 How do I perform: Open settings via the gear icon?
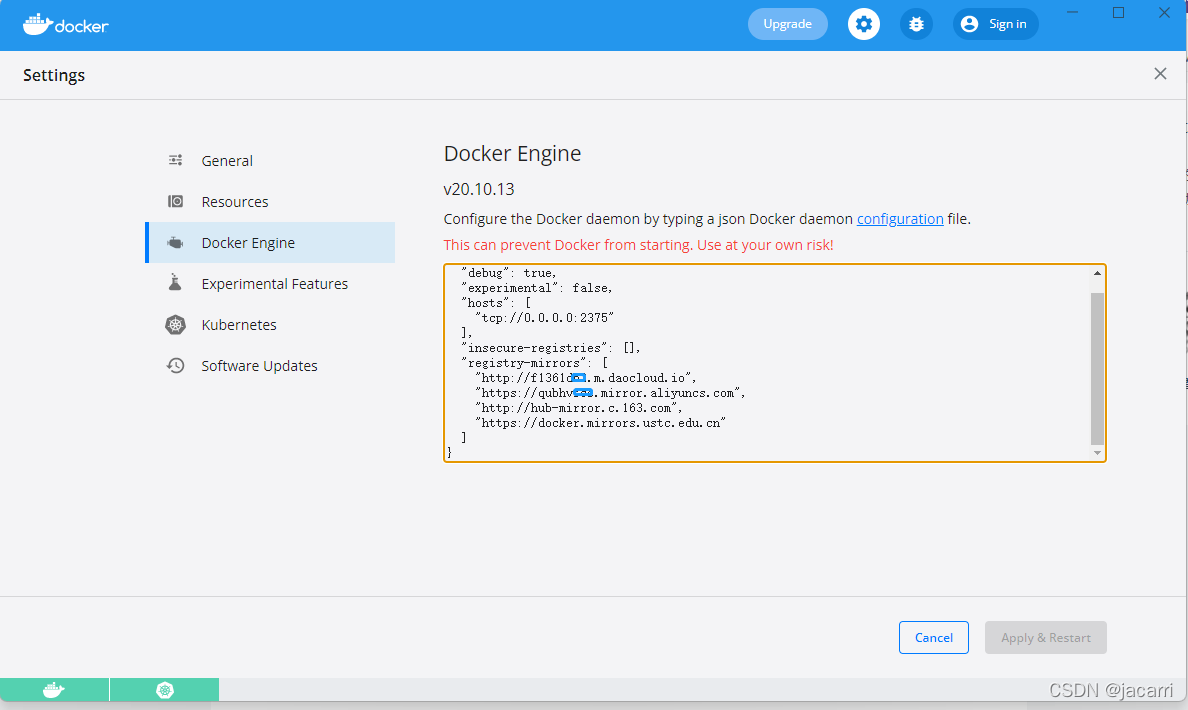864,24
